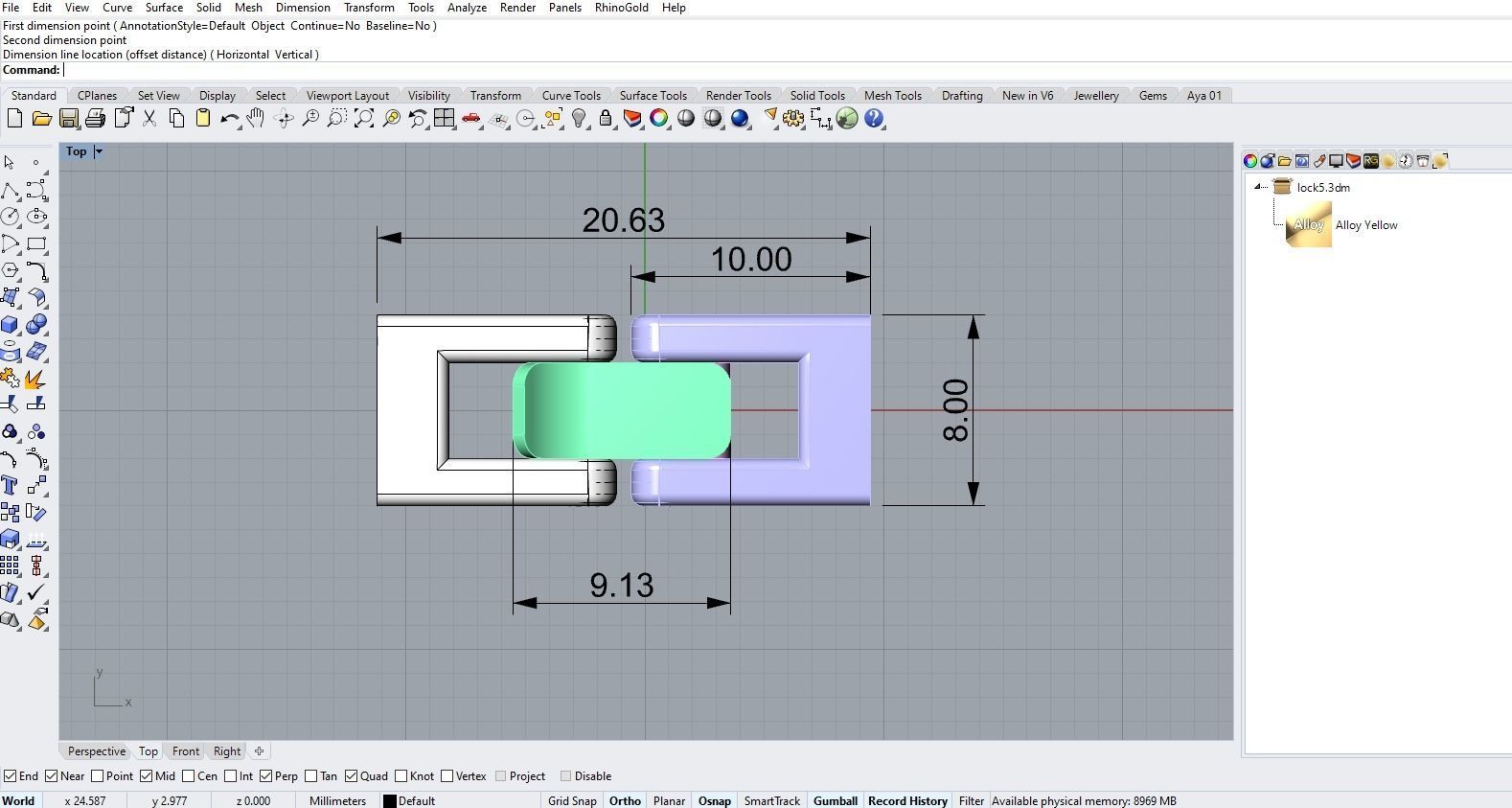1512x808 pixels.
Task: Click the Paste clipboard icon
Action: (203, 118)
